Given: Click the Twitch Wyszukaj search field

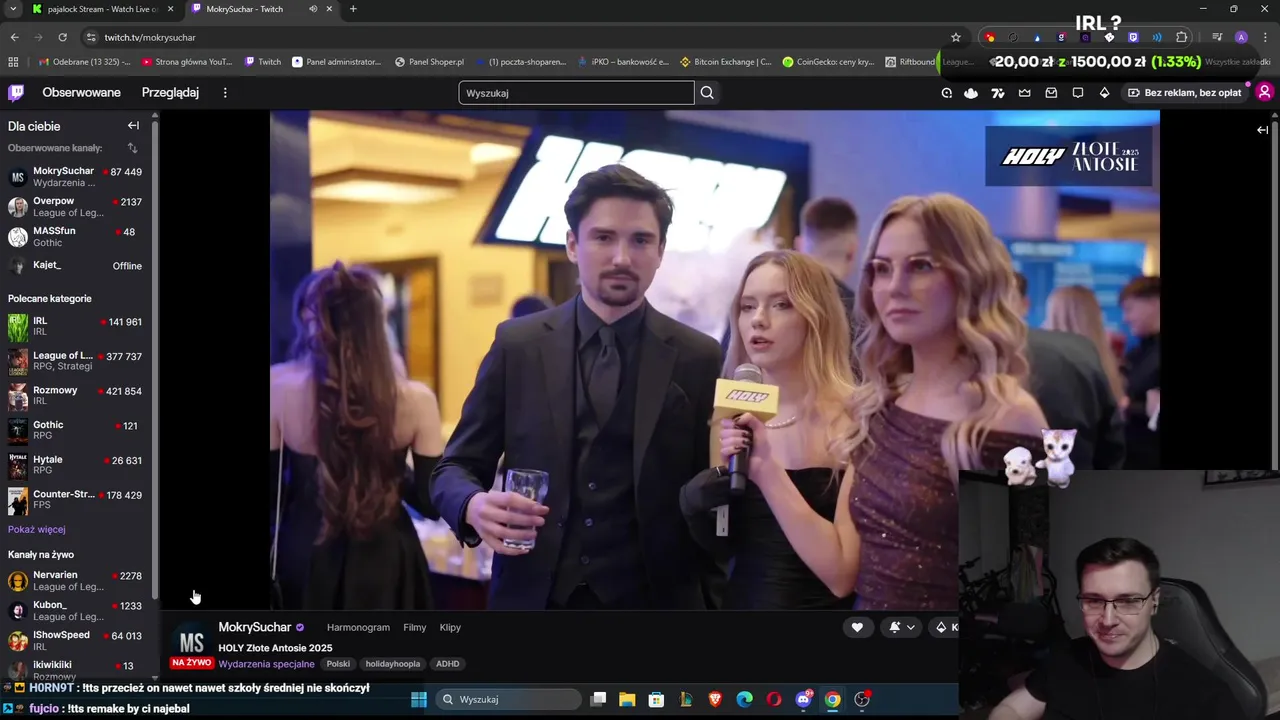Looking at the screenshot, I should 576,93.
